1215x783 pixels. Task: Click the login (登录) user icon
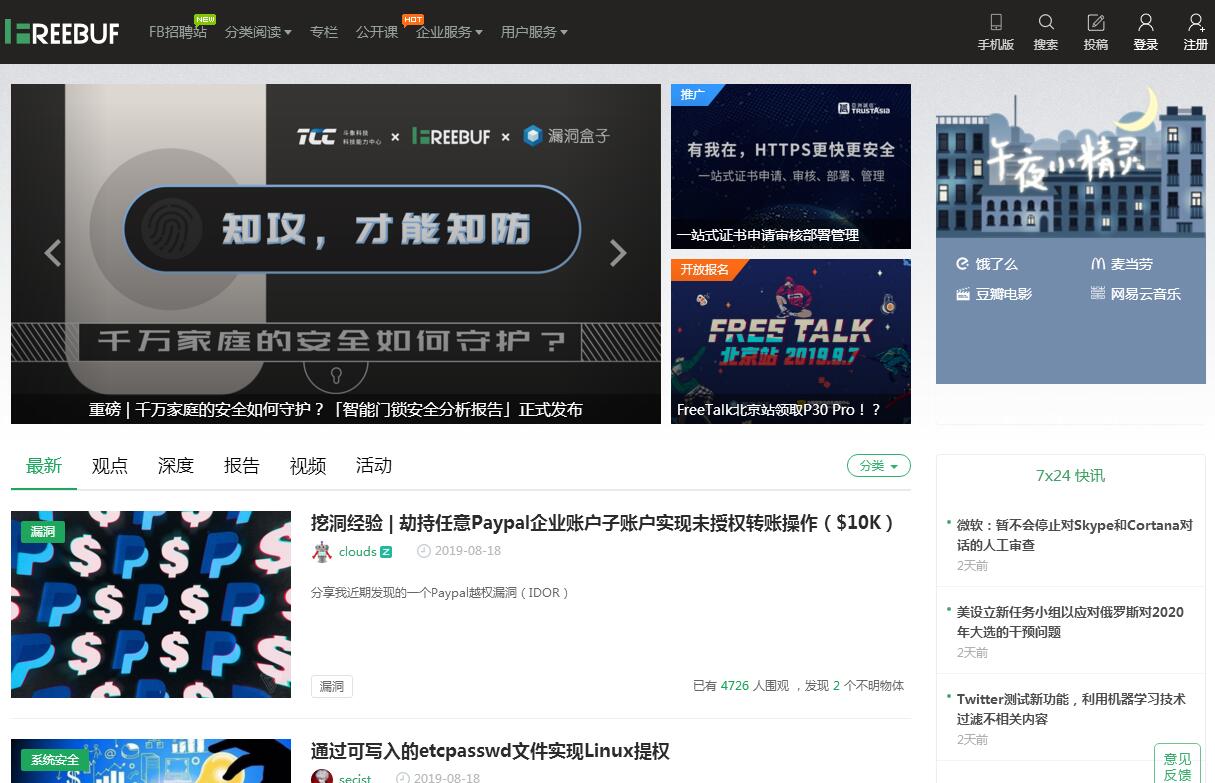[1146, 23]
